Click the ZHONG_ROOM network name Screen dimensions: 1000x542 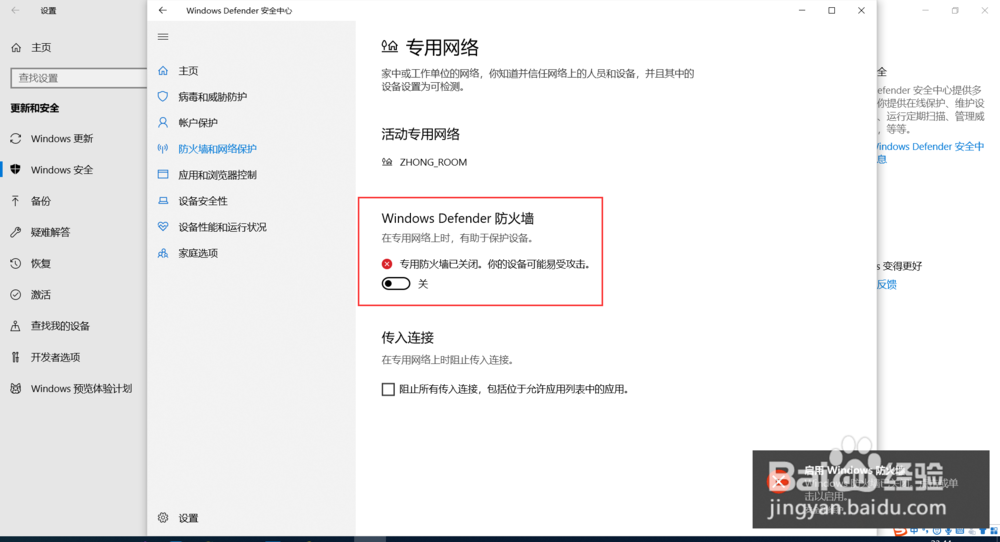pyautogui.click(x=433, y=162)
